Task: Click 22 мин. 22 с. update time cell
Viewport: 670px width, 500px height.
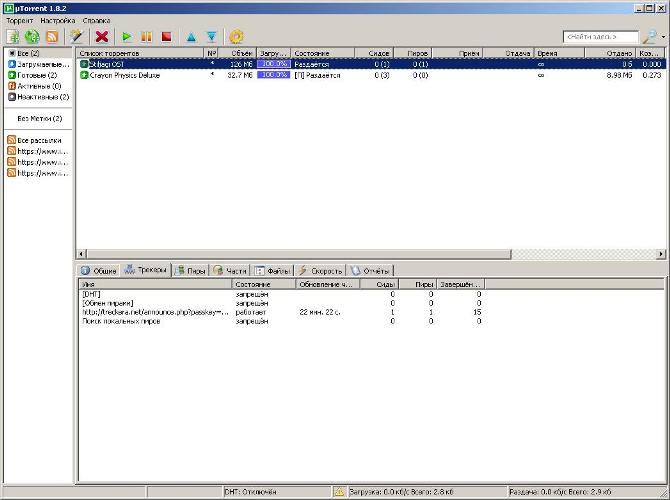Action: point(320,312)
